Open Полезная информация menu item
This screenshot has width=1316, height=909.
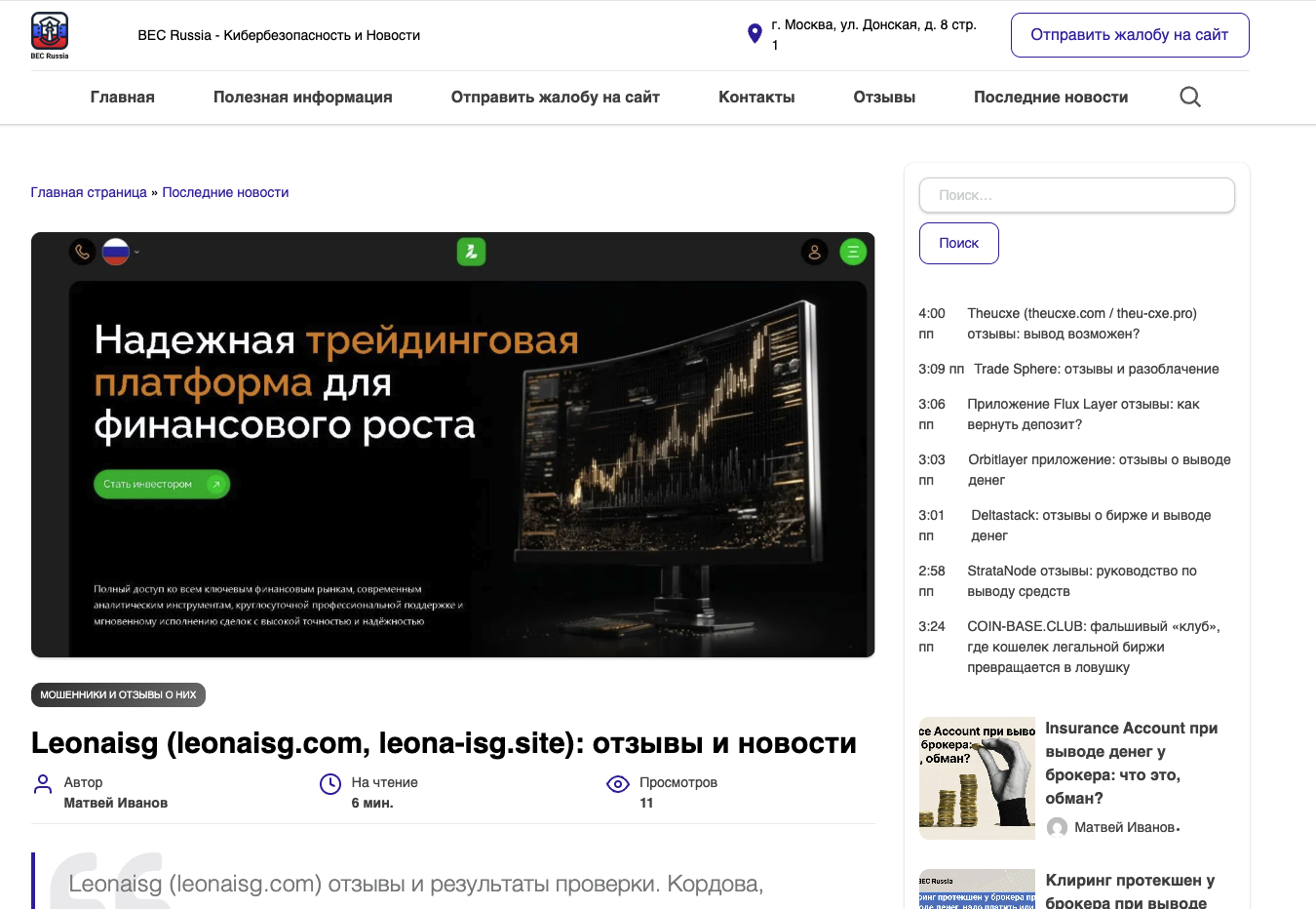pos(303,97)
